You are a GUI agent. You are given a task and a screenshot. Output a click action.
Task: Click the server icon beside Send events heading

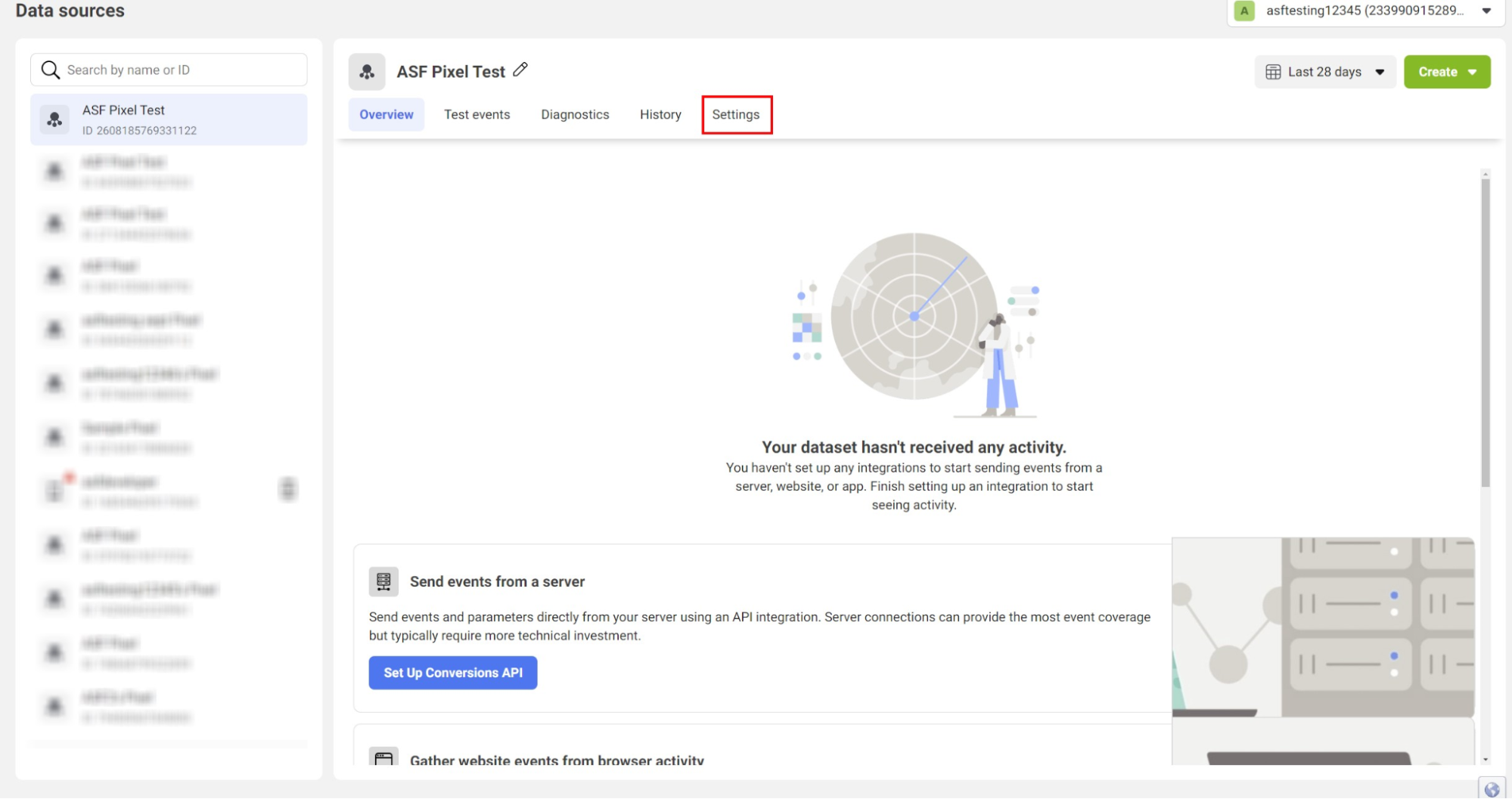click(x=383, y=581)
